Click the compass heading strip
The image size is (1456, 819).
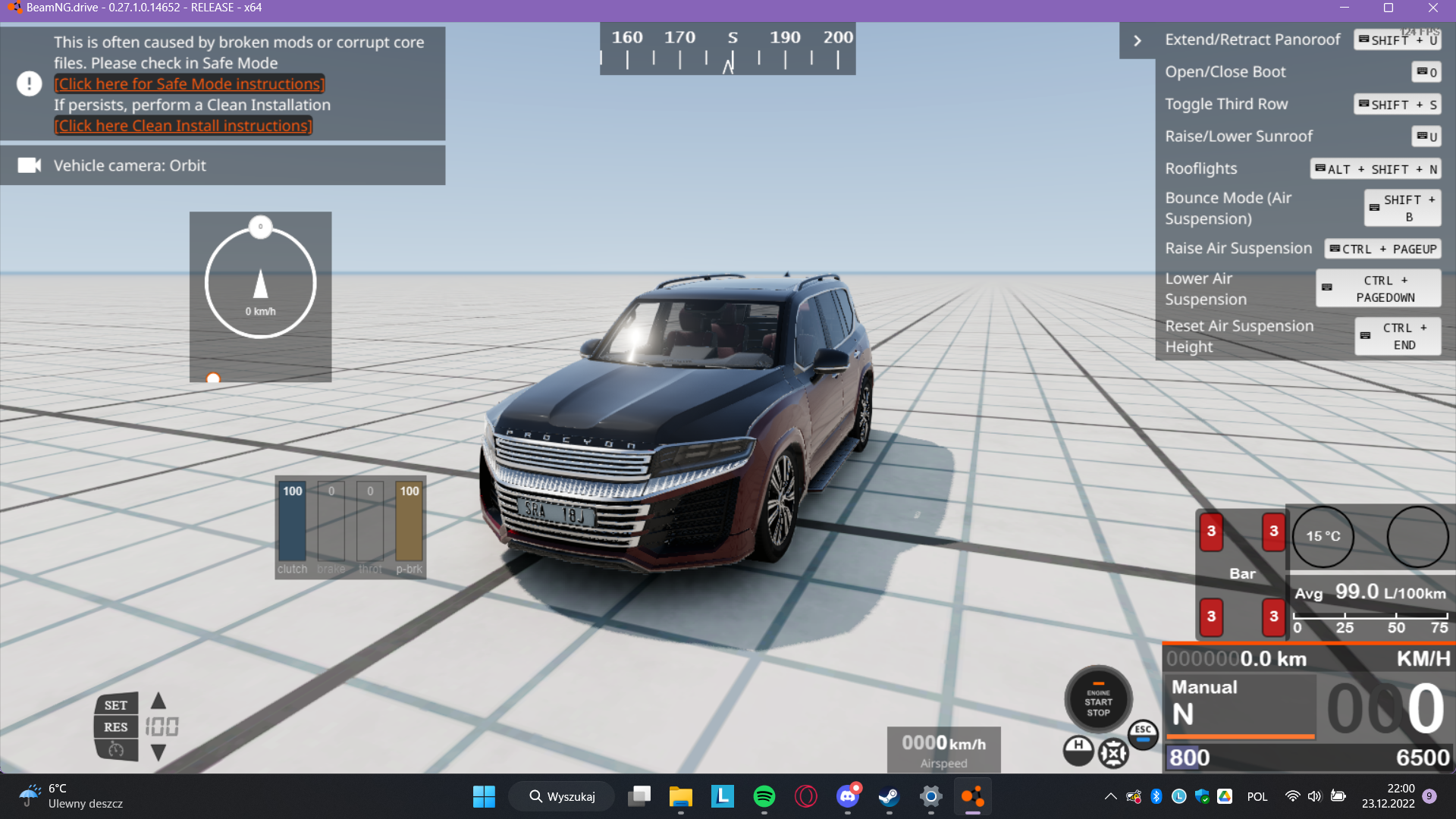(727, 49)
